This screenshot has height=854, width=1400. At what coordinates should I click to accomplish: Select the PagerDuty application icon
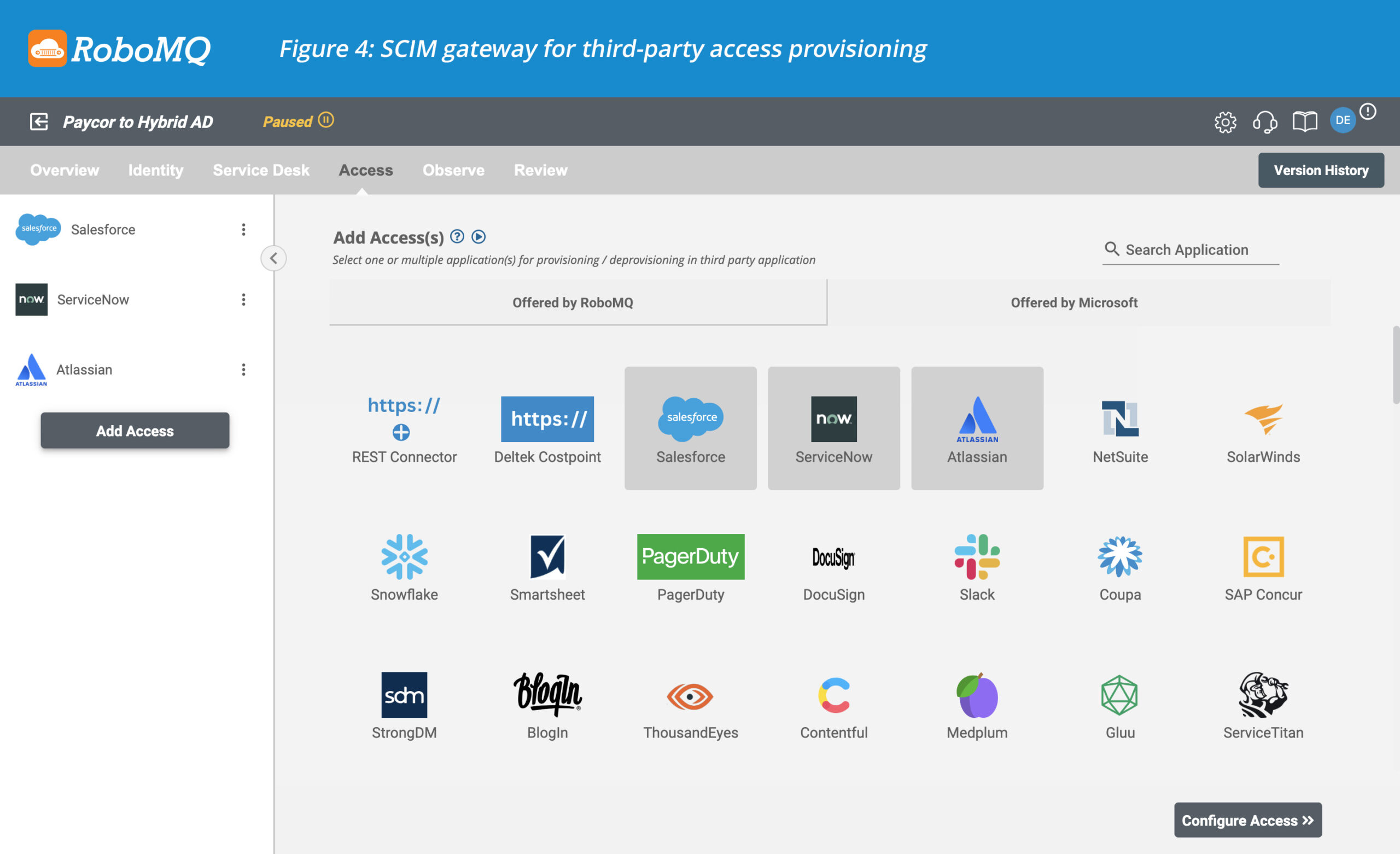tap(690, 556)
